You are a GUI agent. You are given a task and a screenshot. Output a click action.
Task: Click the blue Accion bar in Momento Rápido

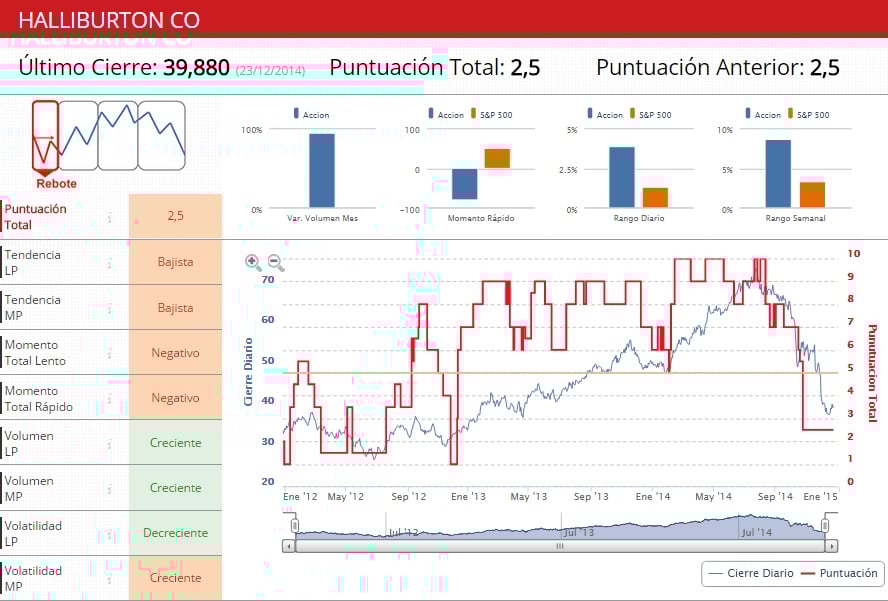point(464,184)
